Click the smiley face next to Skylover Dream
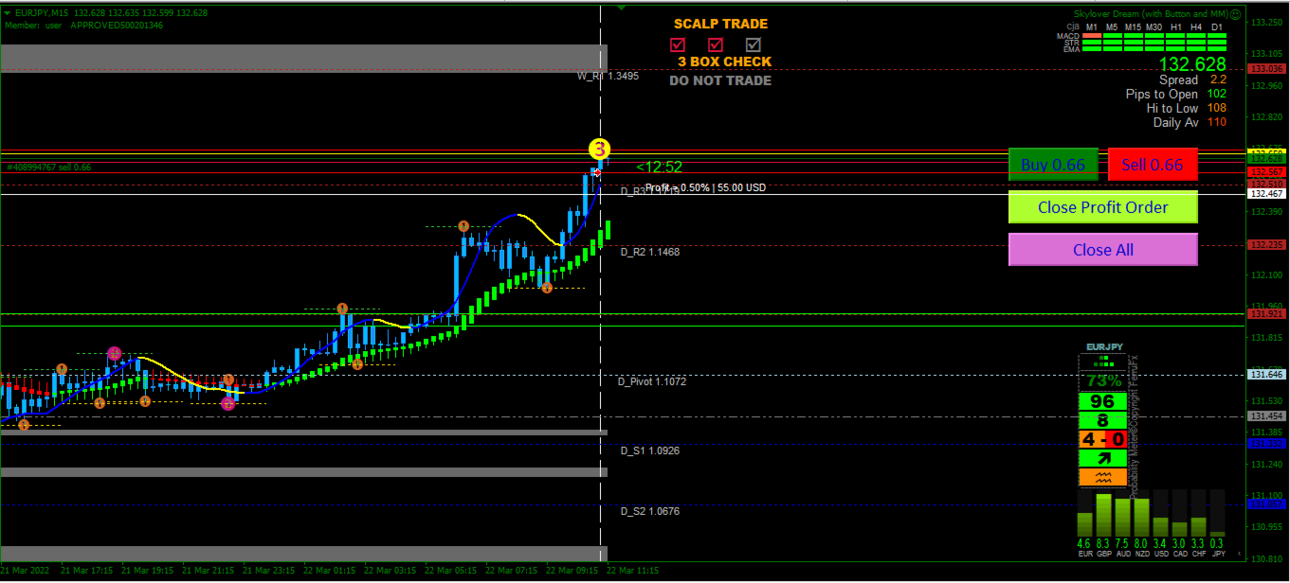The height and width of the screenshot is (583, 1290). (1236, 14)
